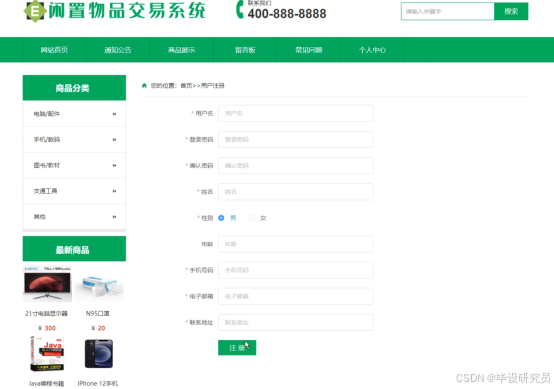Screen dimensions: 554x389
Task: Click the 联系地址 input field
Action: coord(295,323)
